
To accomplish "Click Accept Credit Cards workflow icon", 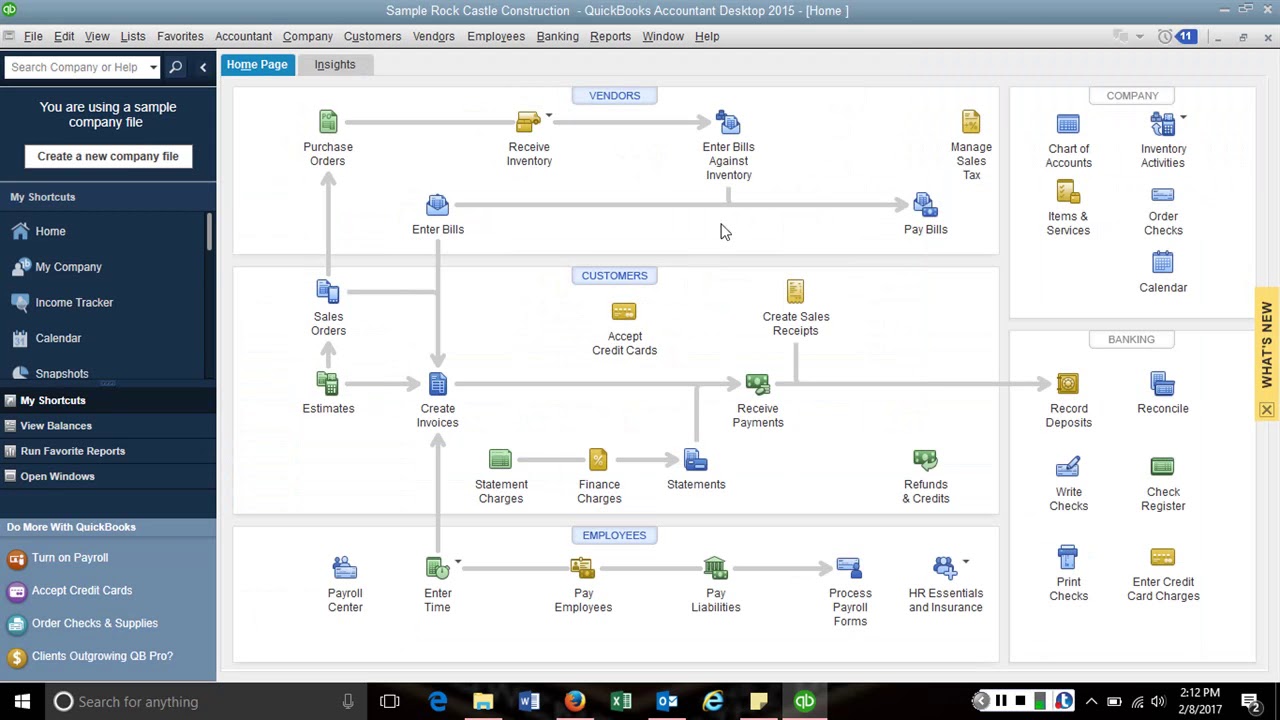I will click(x=624, y=312).
